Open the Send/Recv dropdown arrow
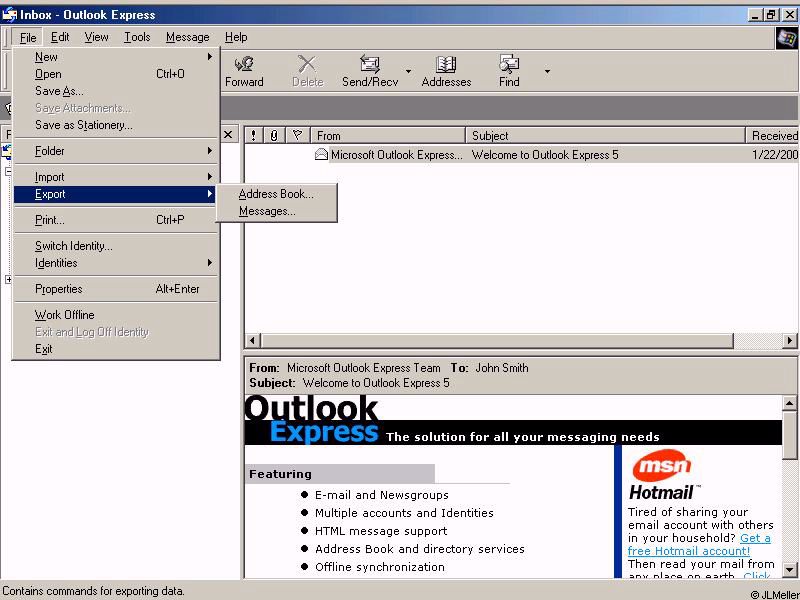This screenshot has height=600, width=800. [408, 72]
